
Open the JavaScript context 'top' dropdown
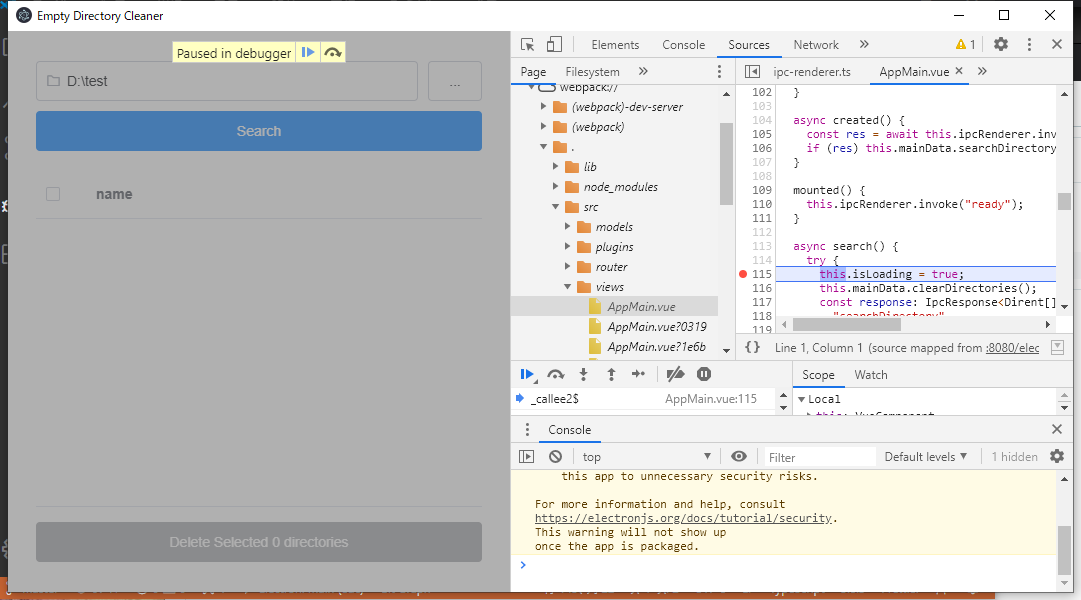(x=646, y=457)
